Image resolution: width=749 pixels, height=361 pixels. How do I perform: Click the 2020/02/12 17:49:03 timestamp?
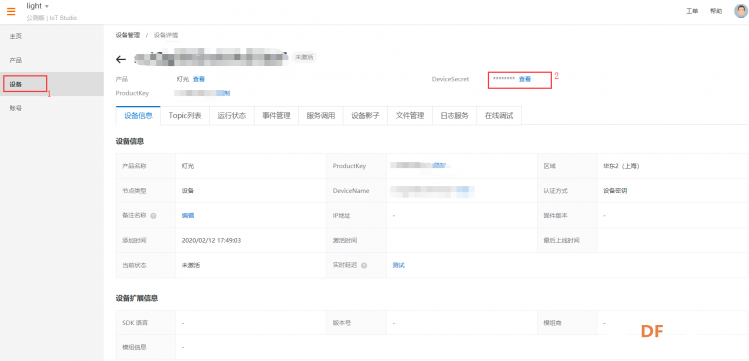click(211, 240)
